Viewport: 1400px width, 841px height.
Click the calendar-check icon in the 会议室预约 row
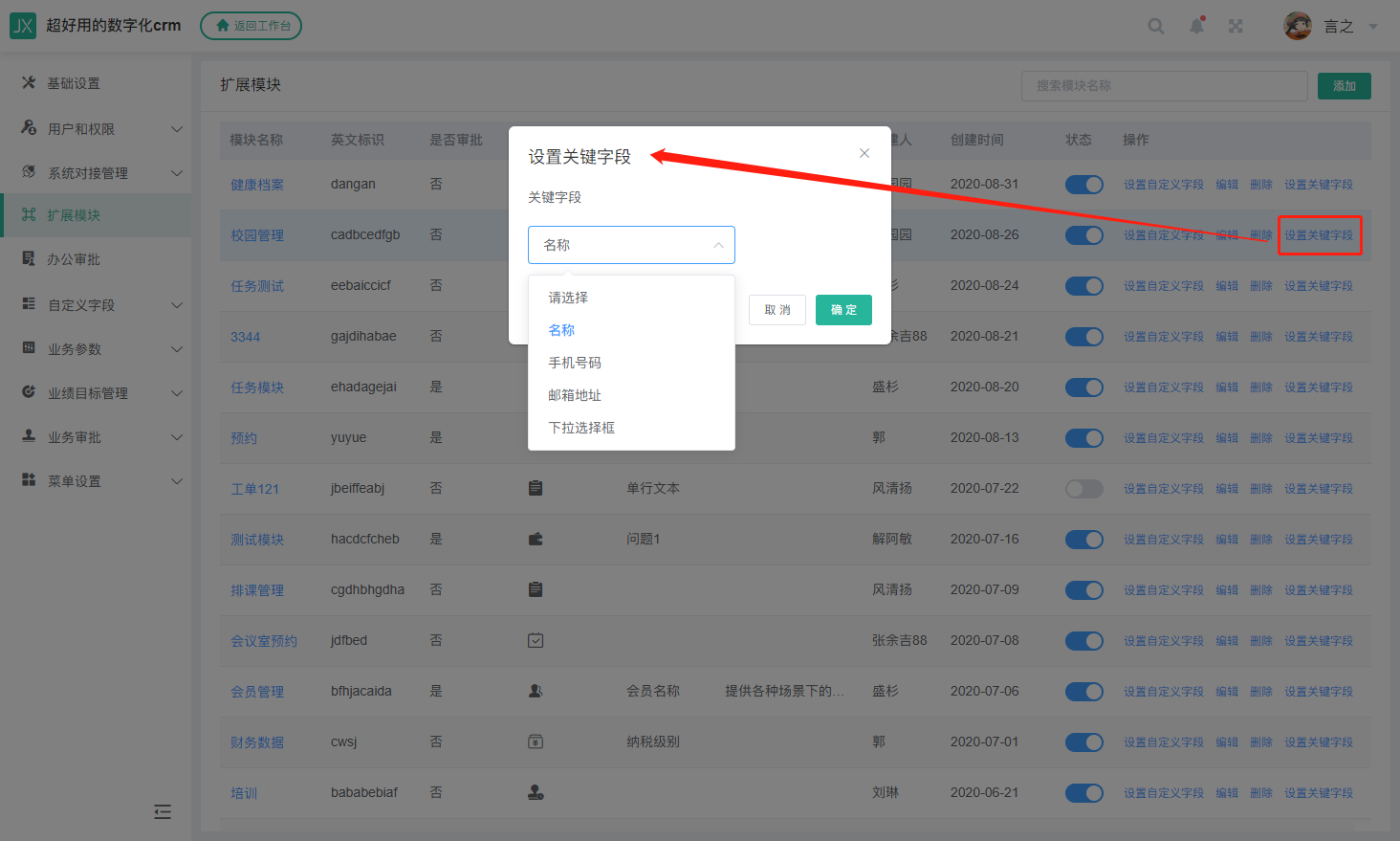click(536, 640)
